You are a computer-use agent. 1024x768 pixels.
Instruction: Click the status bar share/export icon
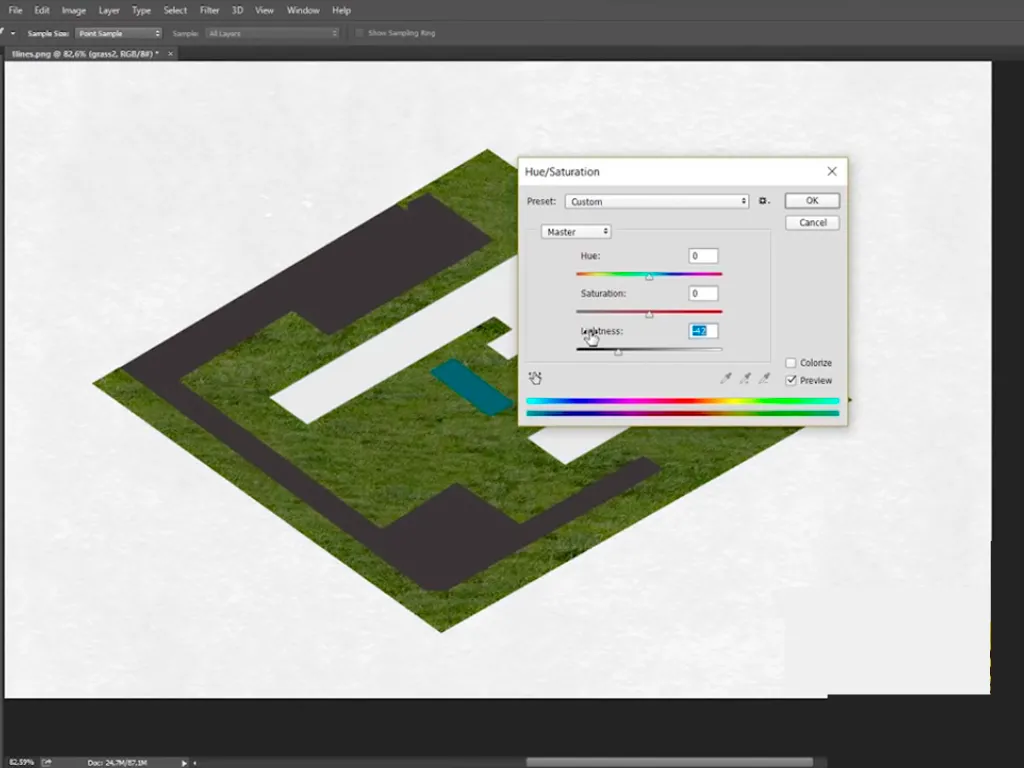46,762
